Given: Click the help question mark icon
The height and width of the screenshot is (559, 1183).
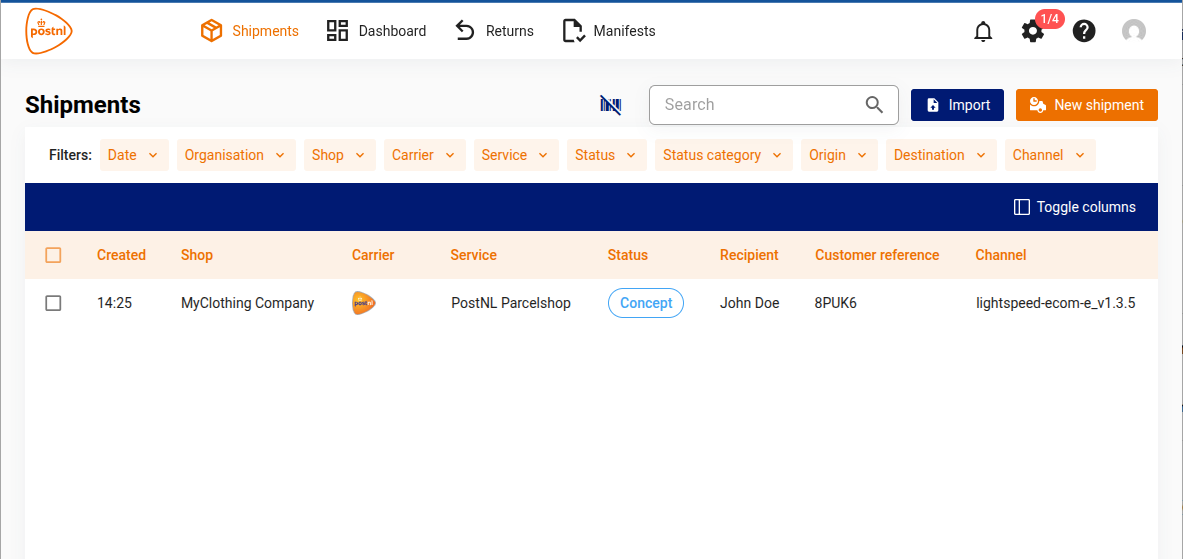Looking at the screenshot, I should pos(1084,32).
